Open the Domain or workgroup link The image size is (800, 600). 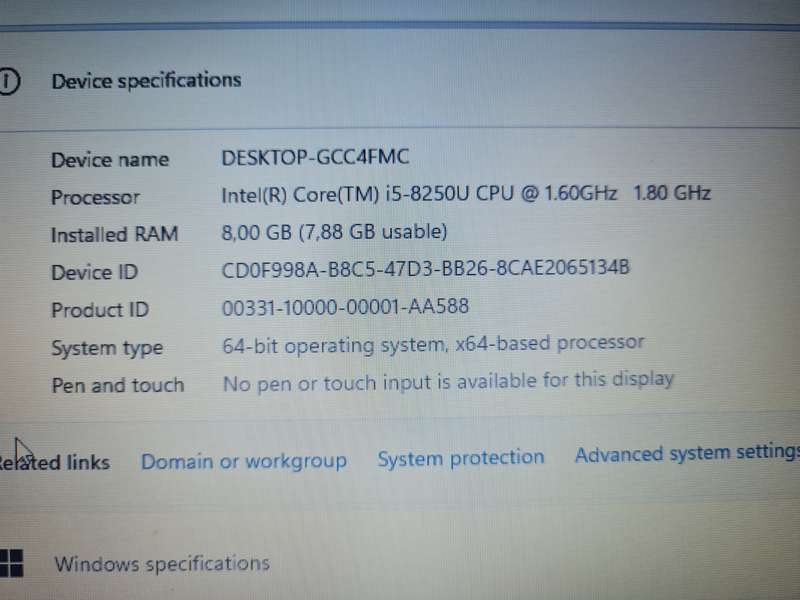pyautogui.click(x=244, y=461)
